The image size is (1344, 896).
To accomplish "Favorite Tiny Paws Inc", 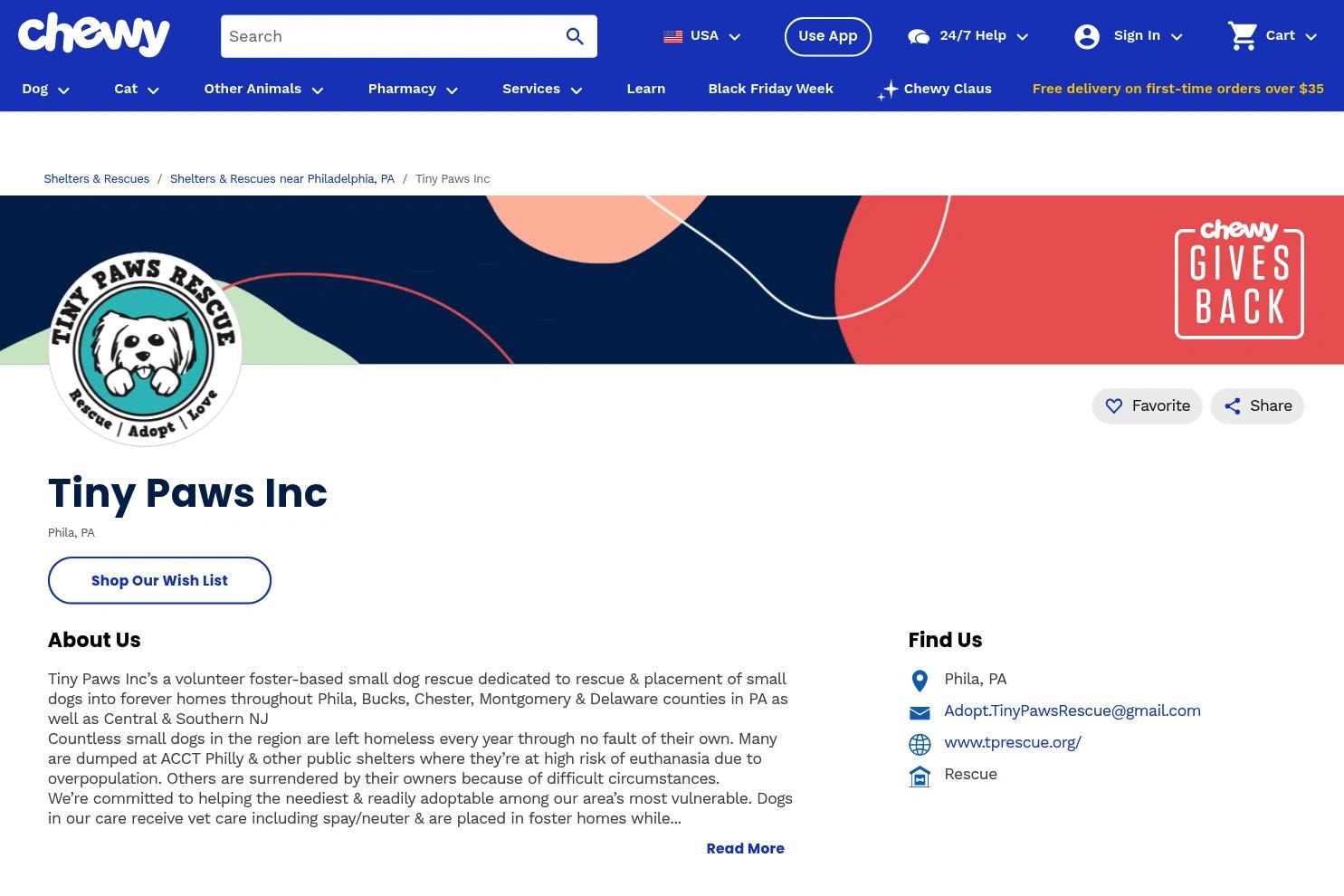I will tap(1147, 405).
